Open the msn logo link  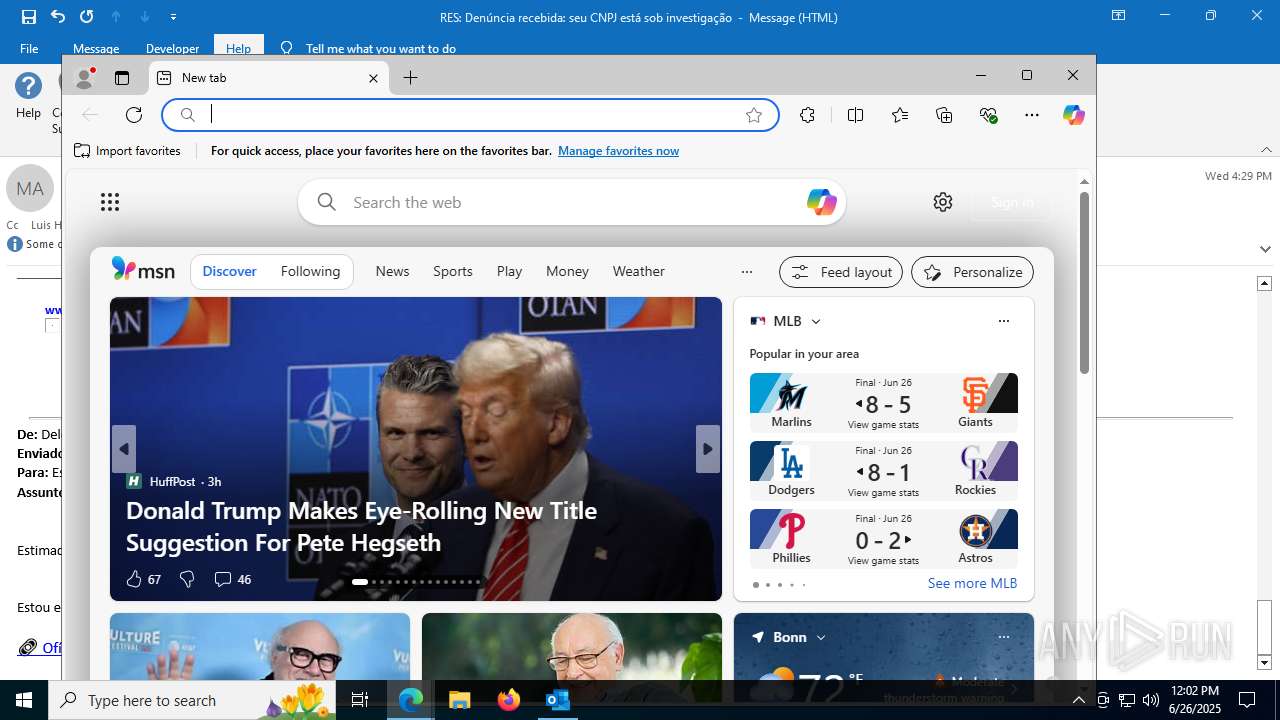point(143,270)
